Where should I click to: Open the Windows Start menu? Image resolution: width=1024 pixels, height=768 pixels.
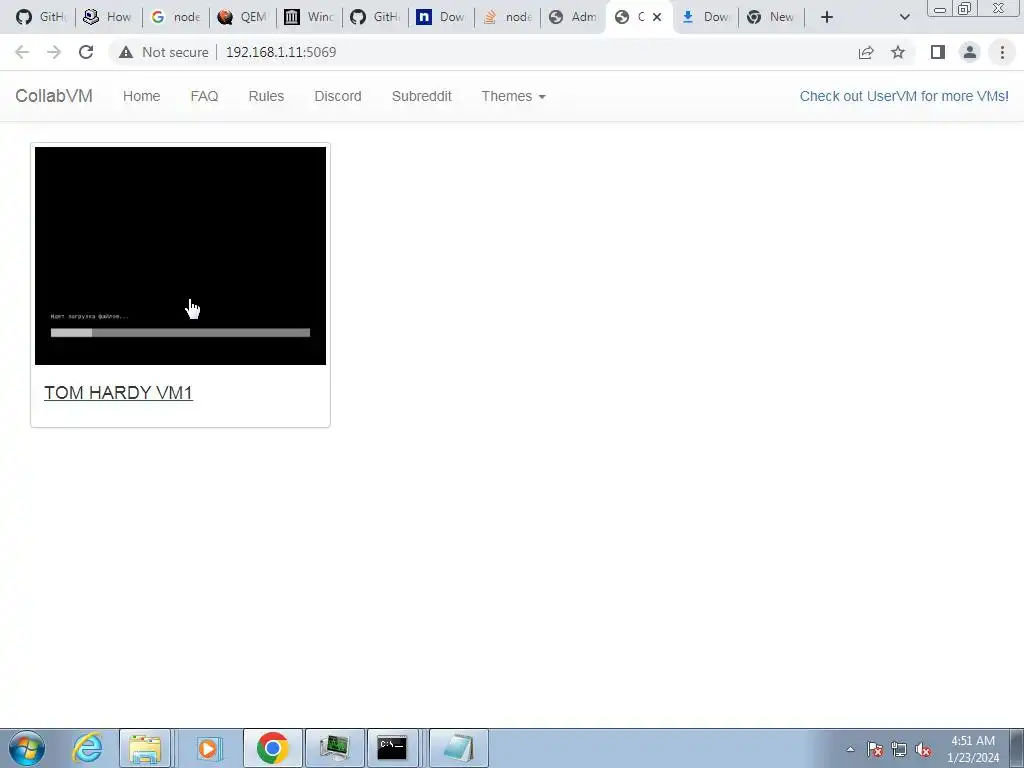[27, 748]
